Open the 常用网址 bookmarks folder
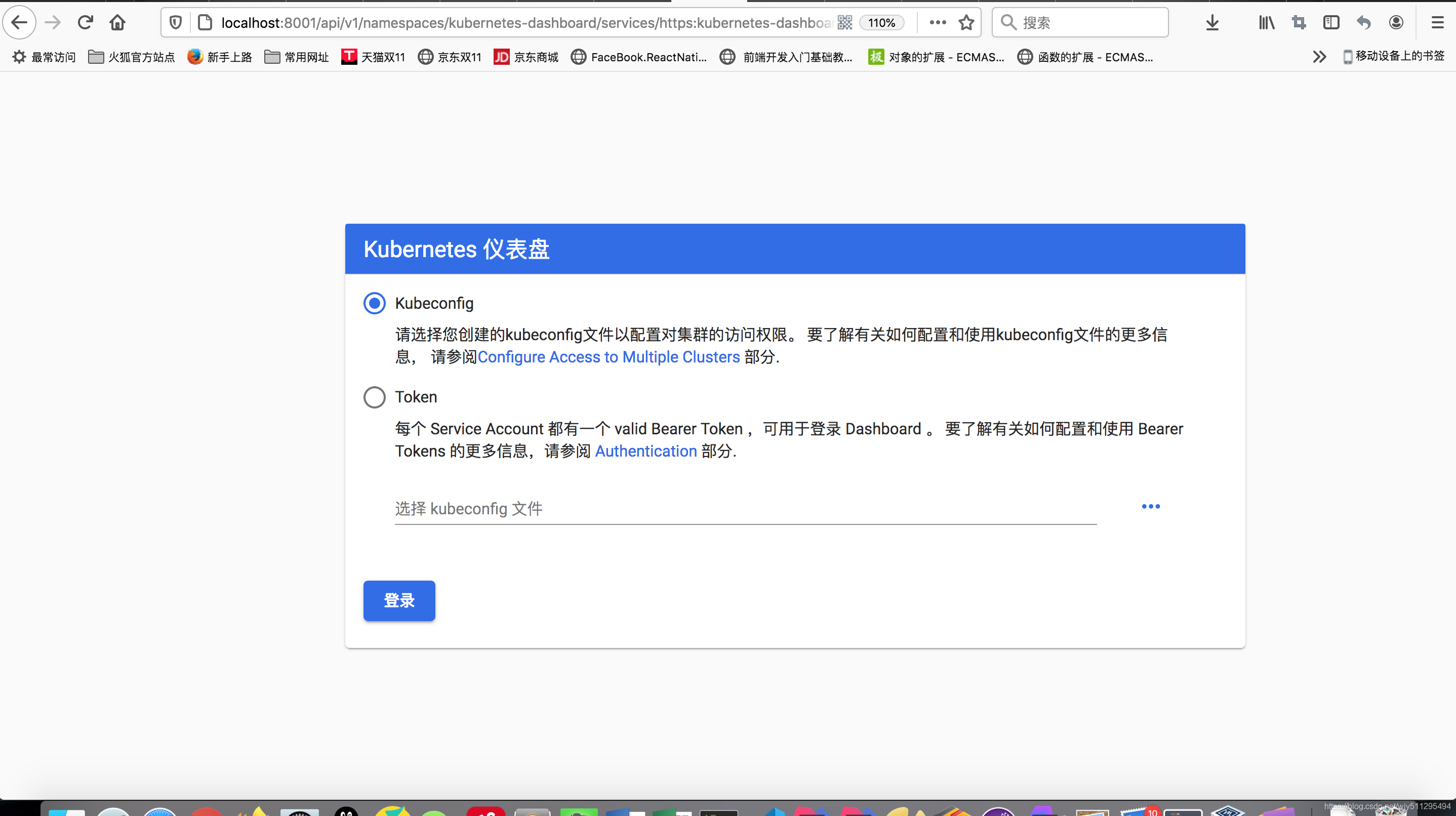This screenshot has width=1456, height=816. [x=297, y=57]
